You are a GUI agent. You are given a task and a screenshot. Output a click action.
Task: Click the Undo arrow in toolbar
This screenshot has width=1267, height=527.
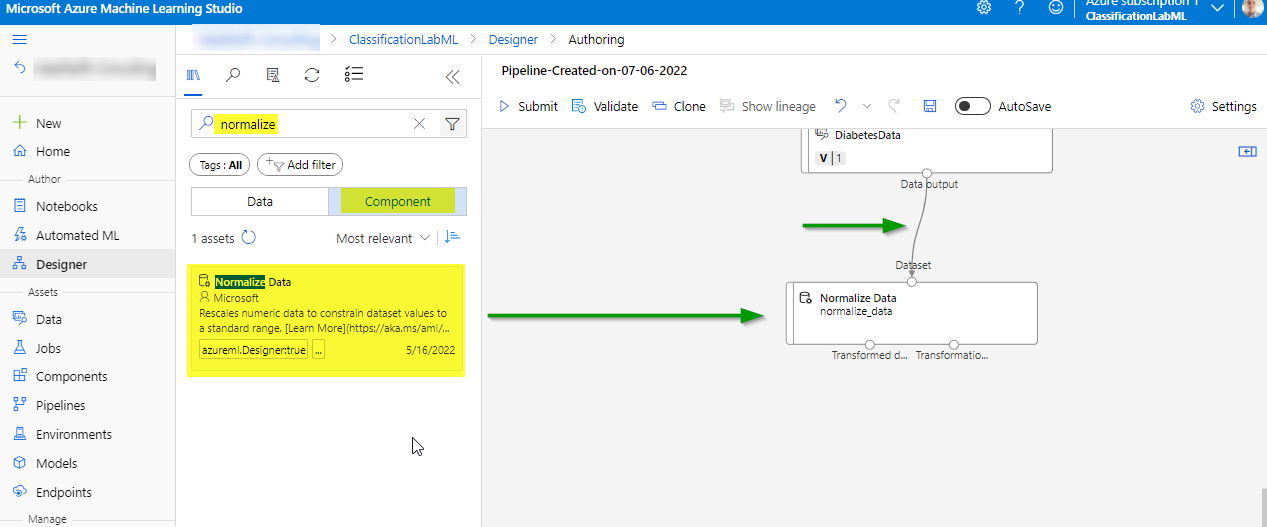click(841, 106)
